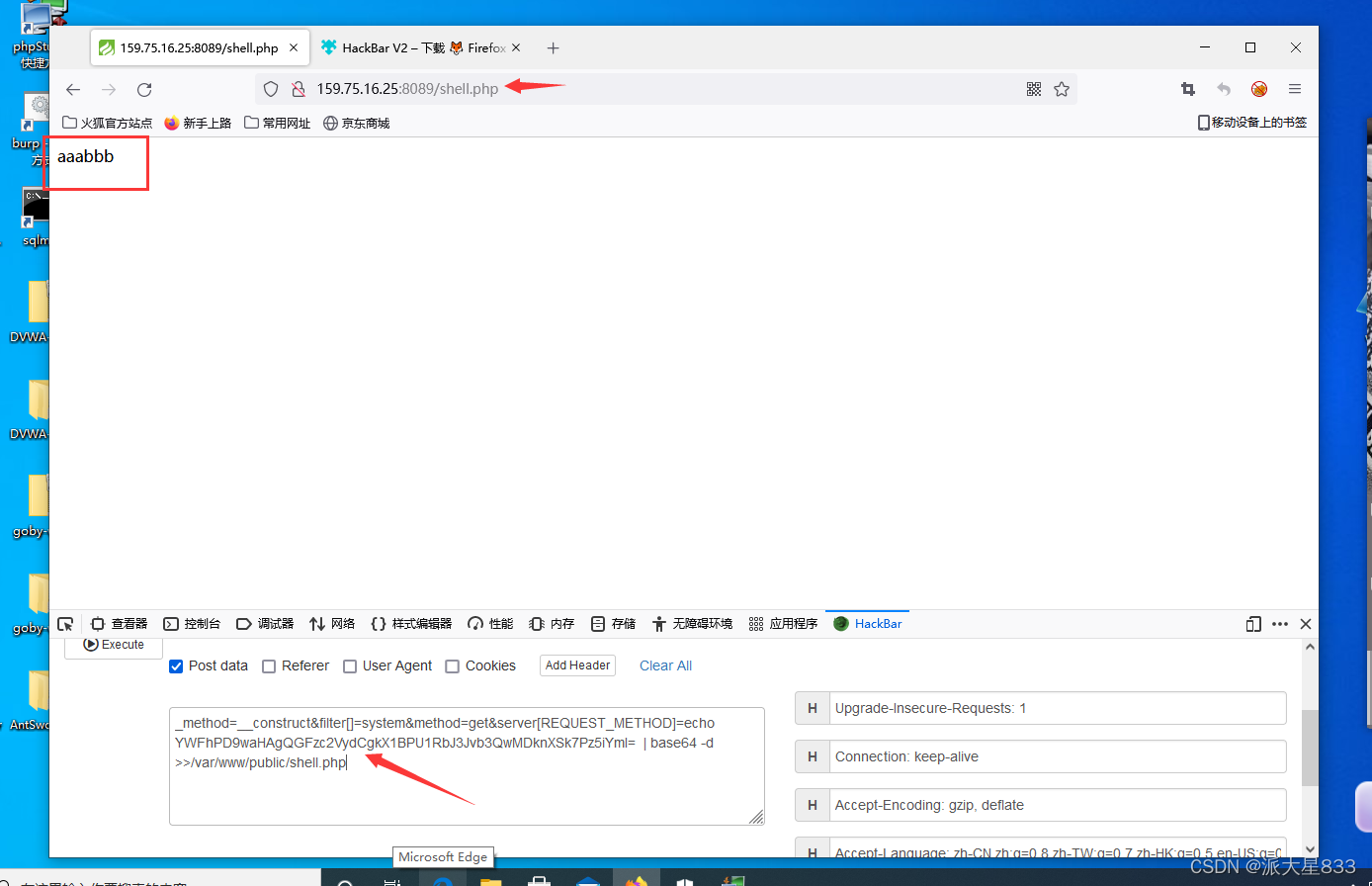Viewport: 1372px width, 886px height.
Task: Click the H icon beside Upgrade-Insecure-Requests
Action: pos(813,708)
